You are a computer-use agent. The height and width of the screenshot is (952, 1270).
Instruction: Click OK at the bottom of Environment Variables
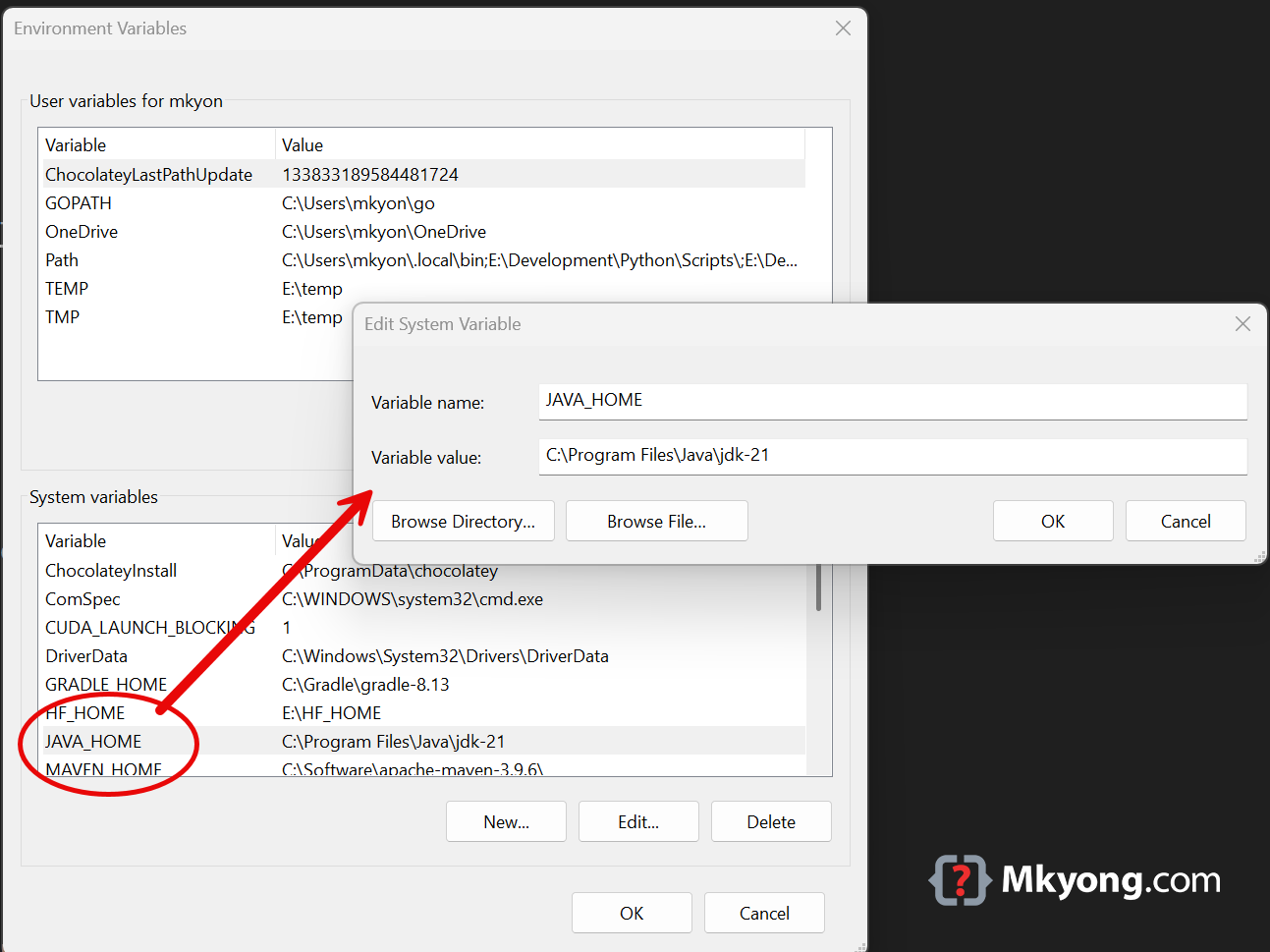632,913
